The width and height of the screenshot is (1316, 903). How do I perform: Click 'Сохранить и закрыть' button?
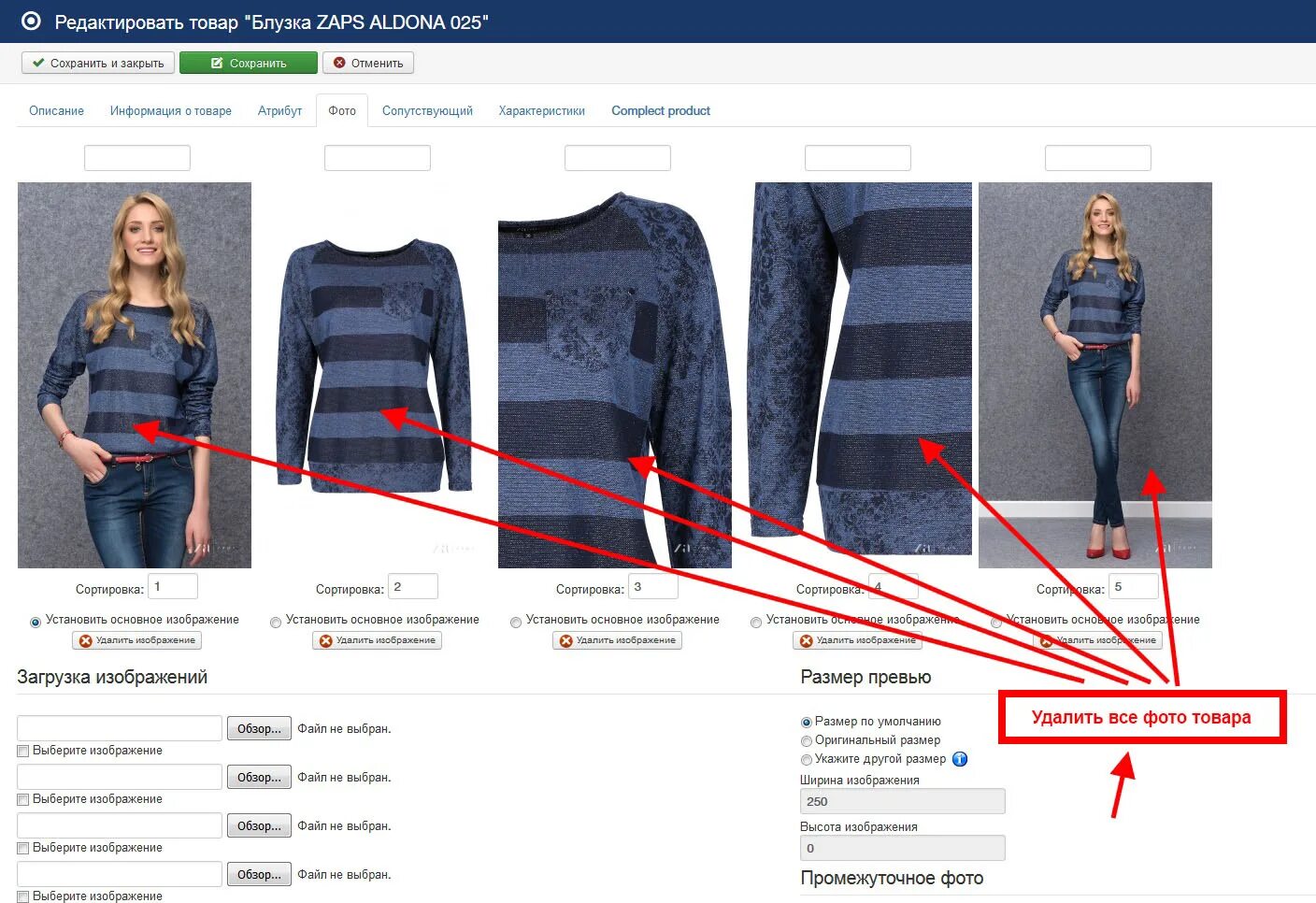[x=98, y=63]
